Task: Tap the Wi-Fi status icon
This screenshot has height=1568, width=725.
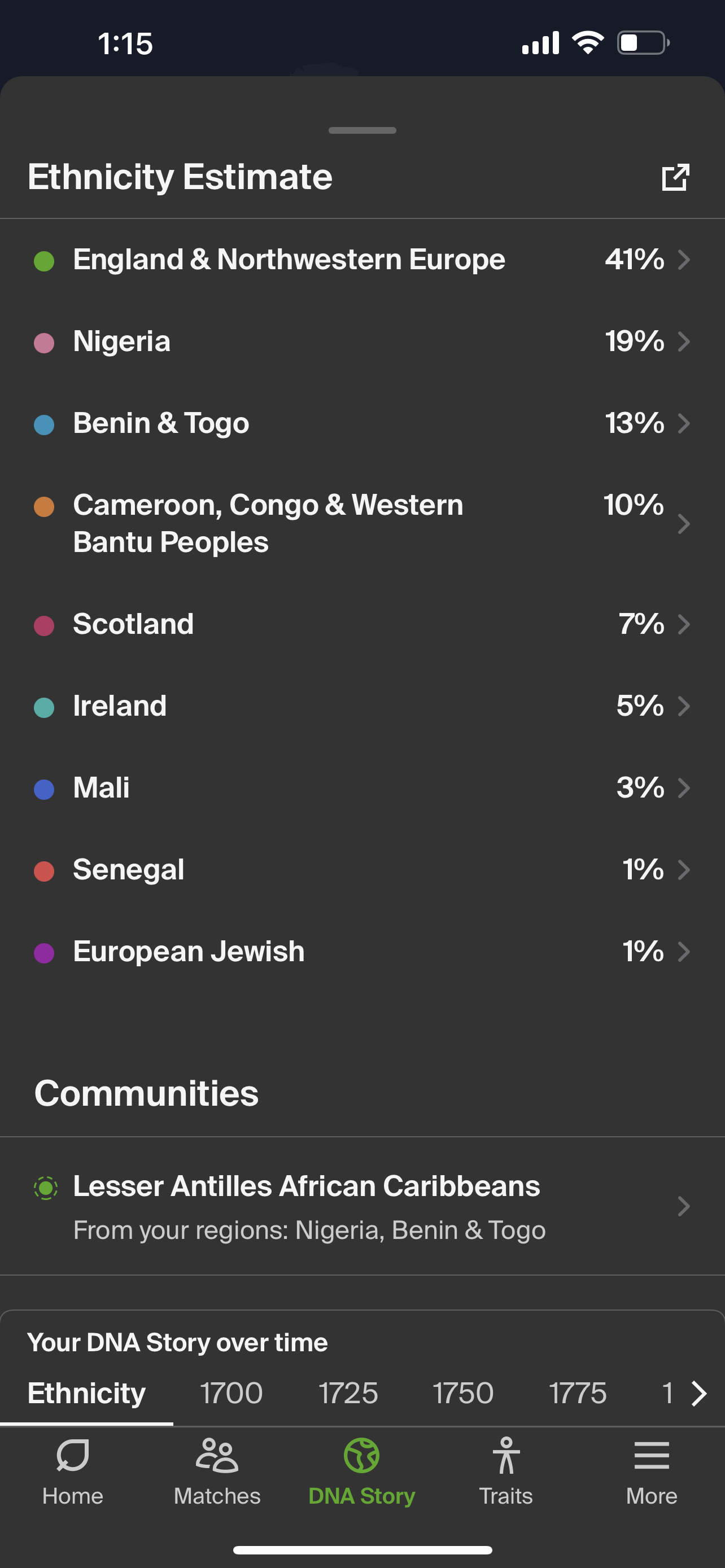Action: (x=587, y=42)
